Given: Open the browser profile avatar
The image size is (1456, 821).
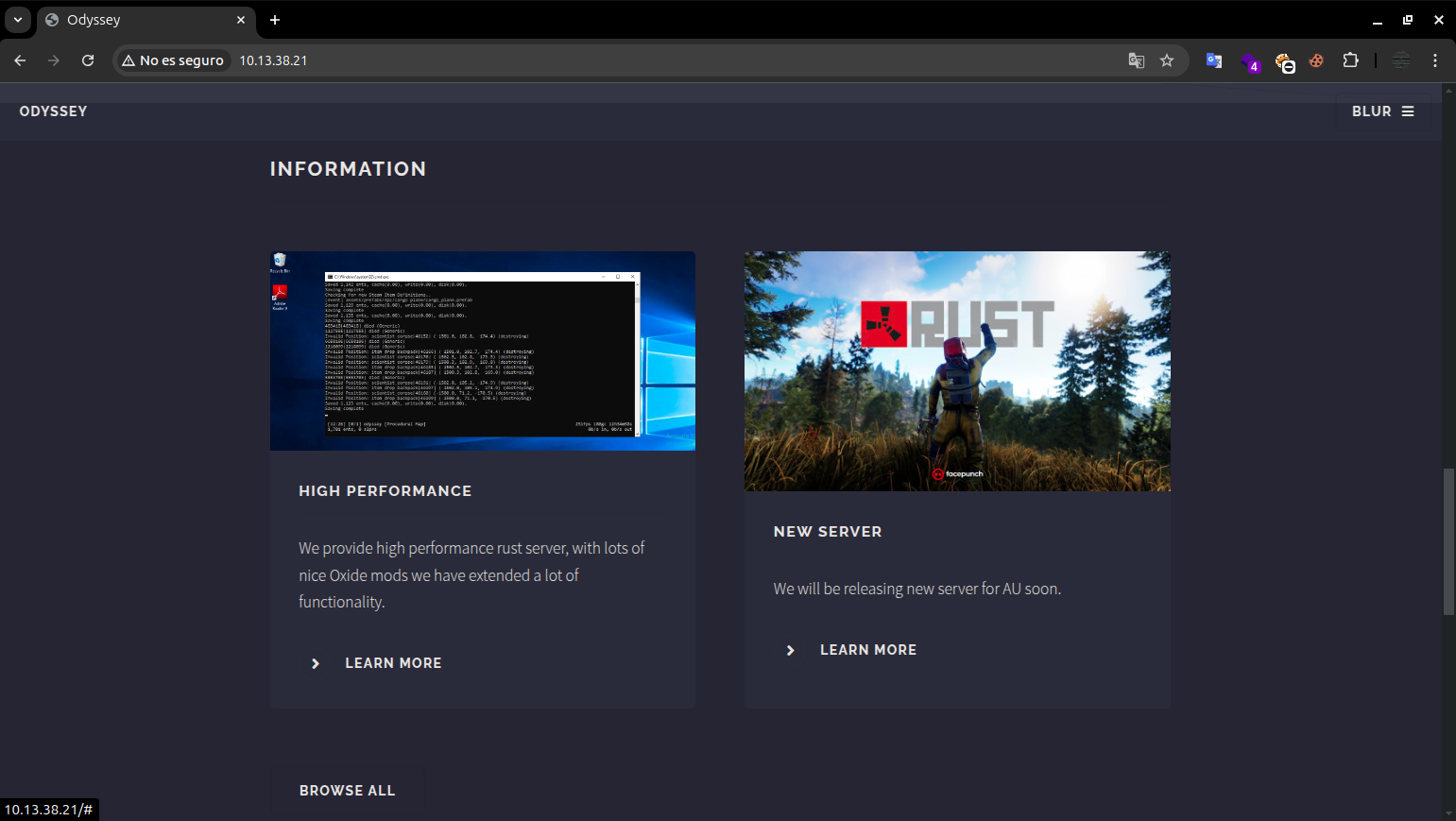Looking at the screenshot, I should [x=1401, y=60].
